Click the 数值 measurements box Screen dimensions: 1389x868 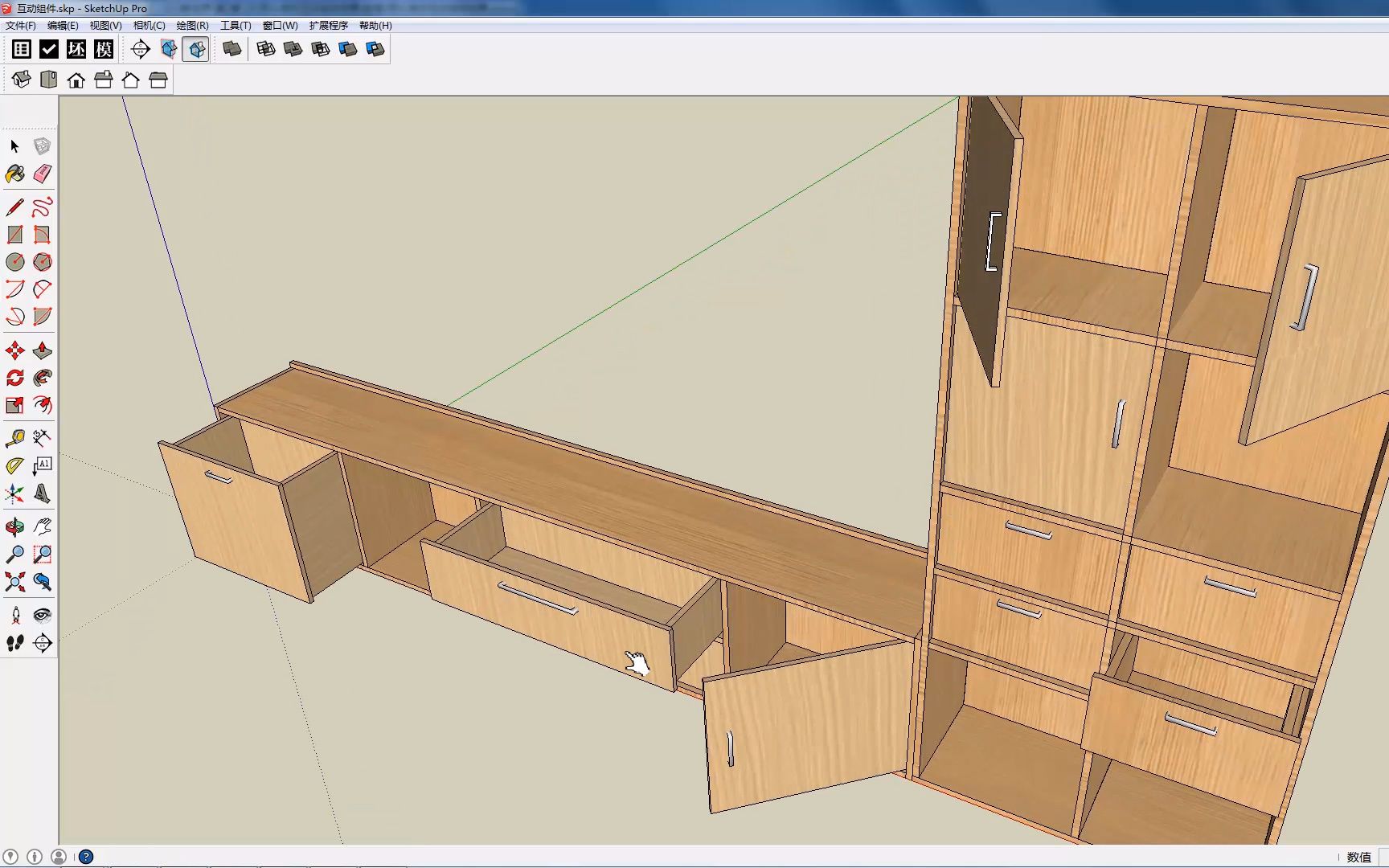click(1358, 857)
